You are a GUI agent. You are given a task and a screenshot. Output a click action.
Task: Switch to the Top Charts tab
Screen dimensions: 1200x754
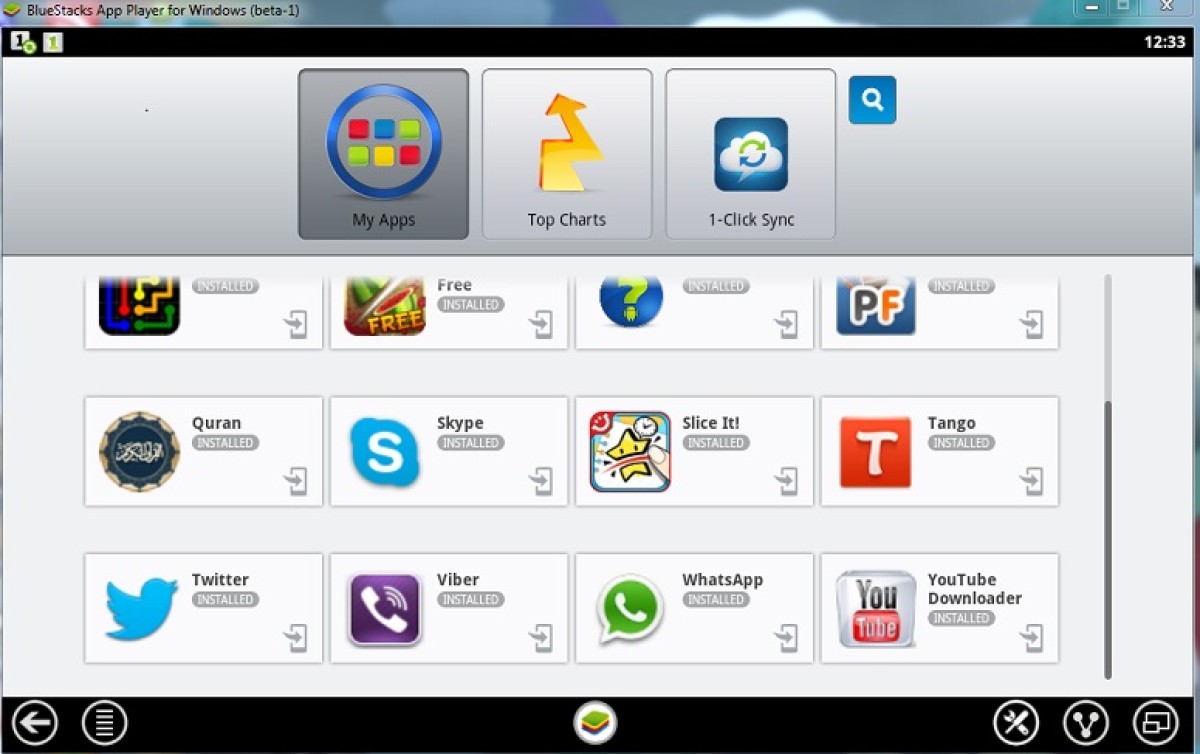click(567, 154)
